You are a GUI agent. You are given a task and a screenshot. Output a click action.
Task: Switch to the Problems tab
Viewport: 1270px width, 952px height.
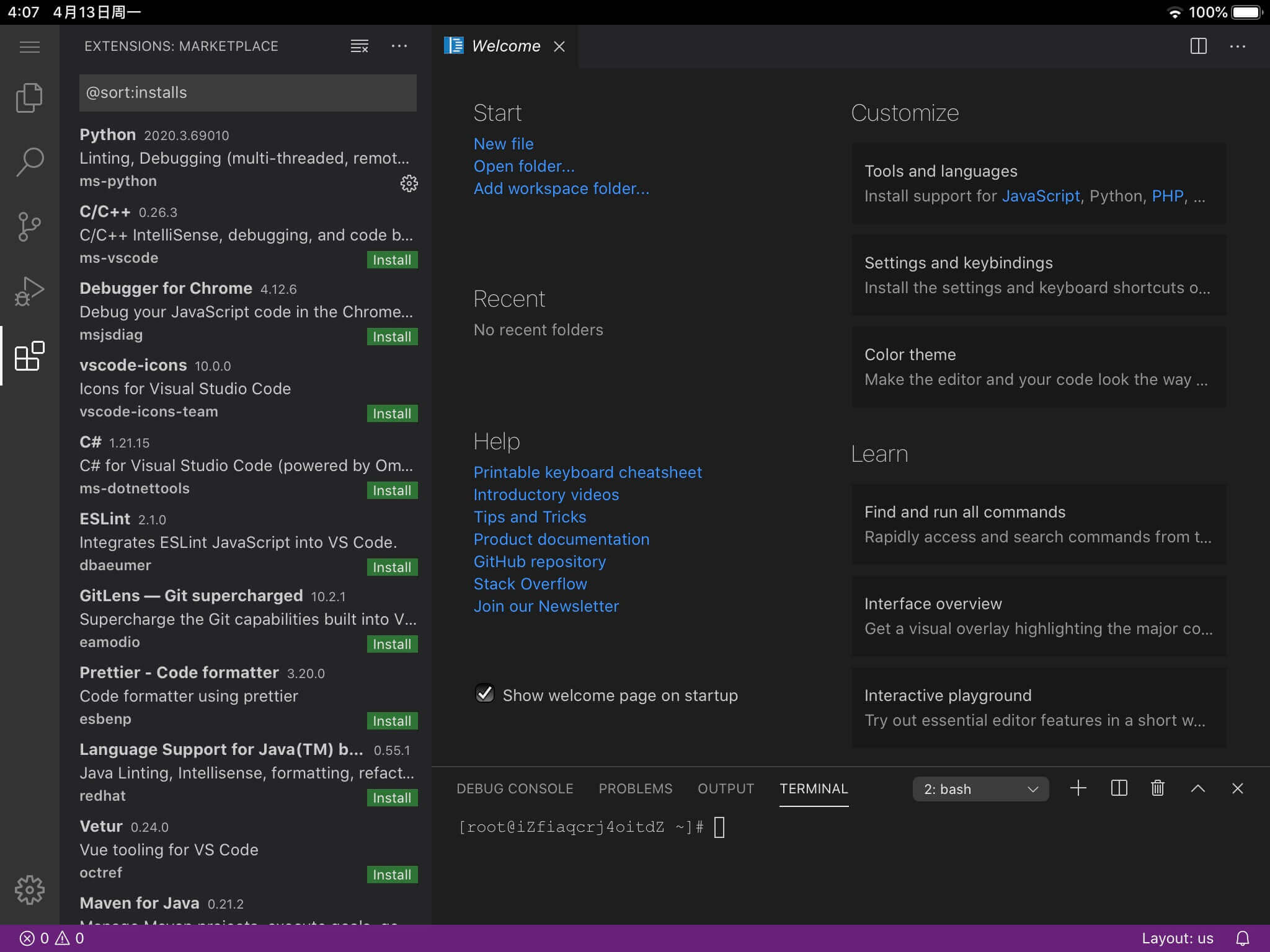click(635, 788)
